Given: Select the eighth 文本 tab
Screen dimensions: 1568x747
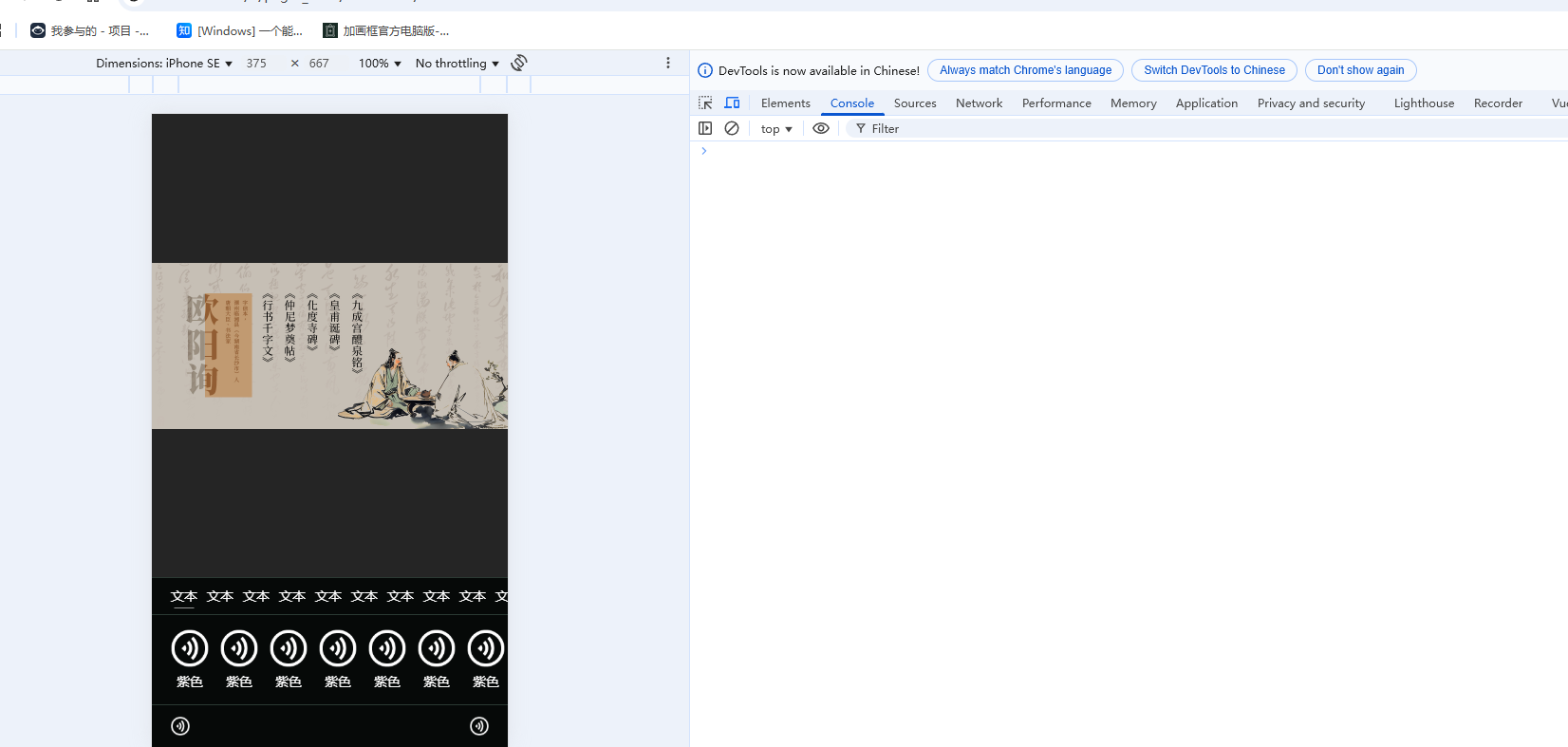Looking at the screenshot, I should (437, 596).
